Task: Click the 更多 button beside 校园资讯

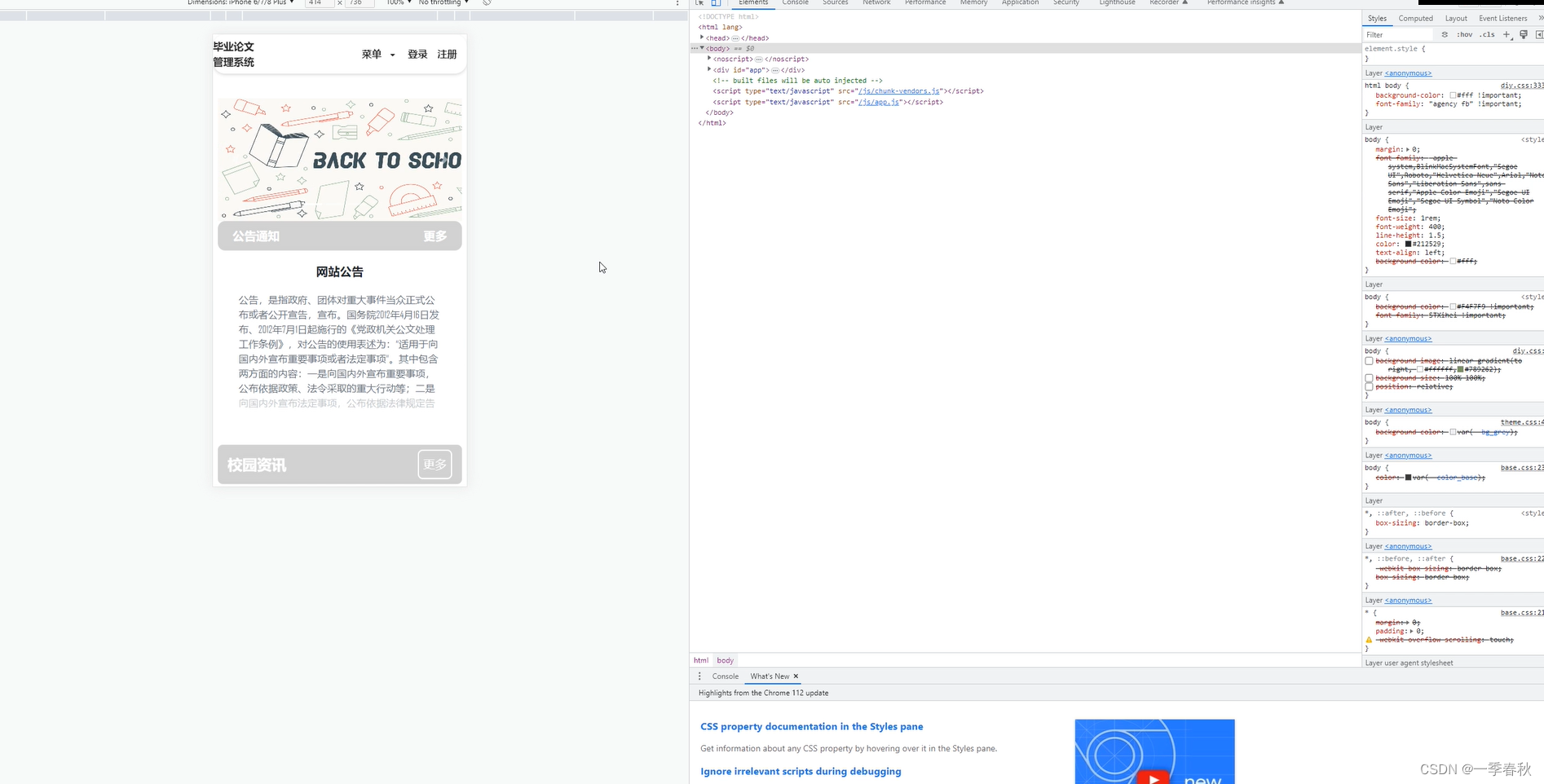Action: [435, 465]
